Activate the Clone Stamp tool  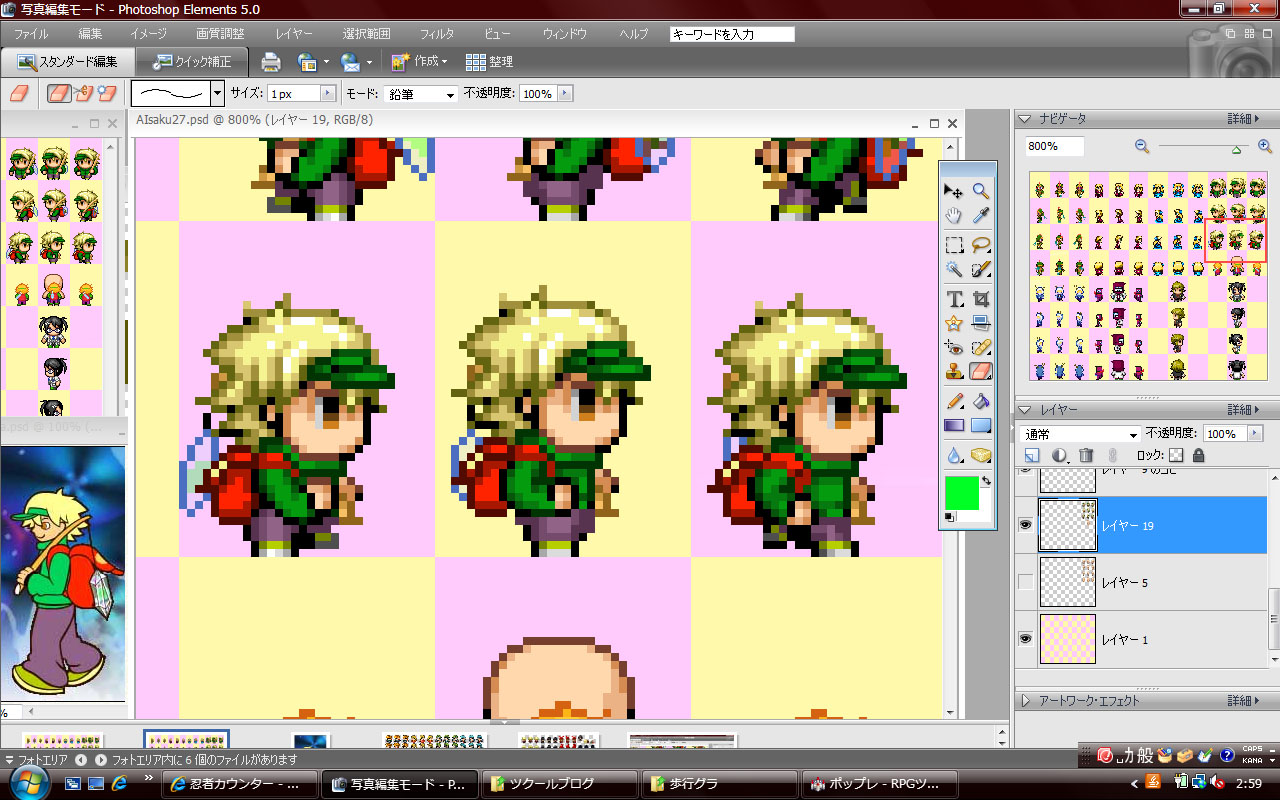(954, 372)
